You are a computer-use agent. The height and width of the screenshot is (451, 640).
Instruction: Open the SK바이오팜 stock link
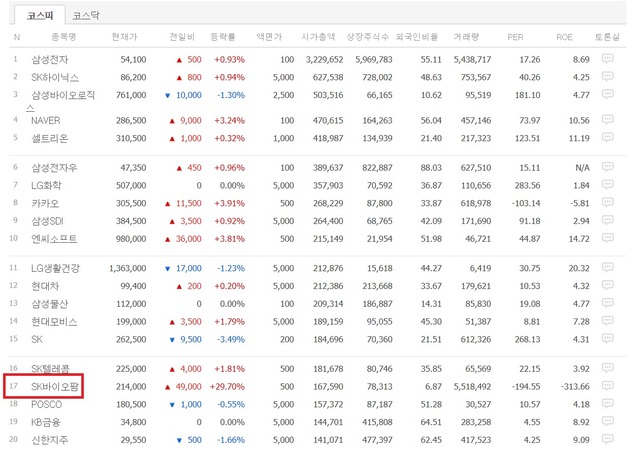pyautogui.click(x=55, y=387)
